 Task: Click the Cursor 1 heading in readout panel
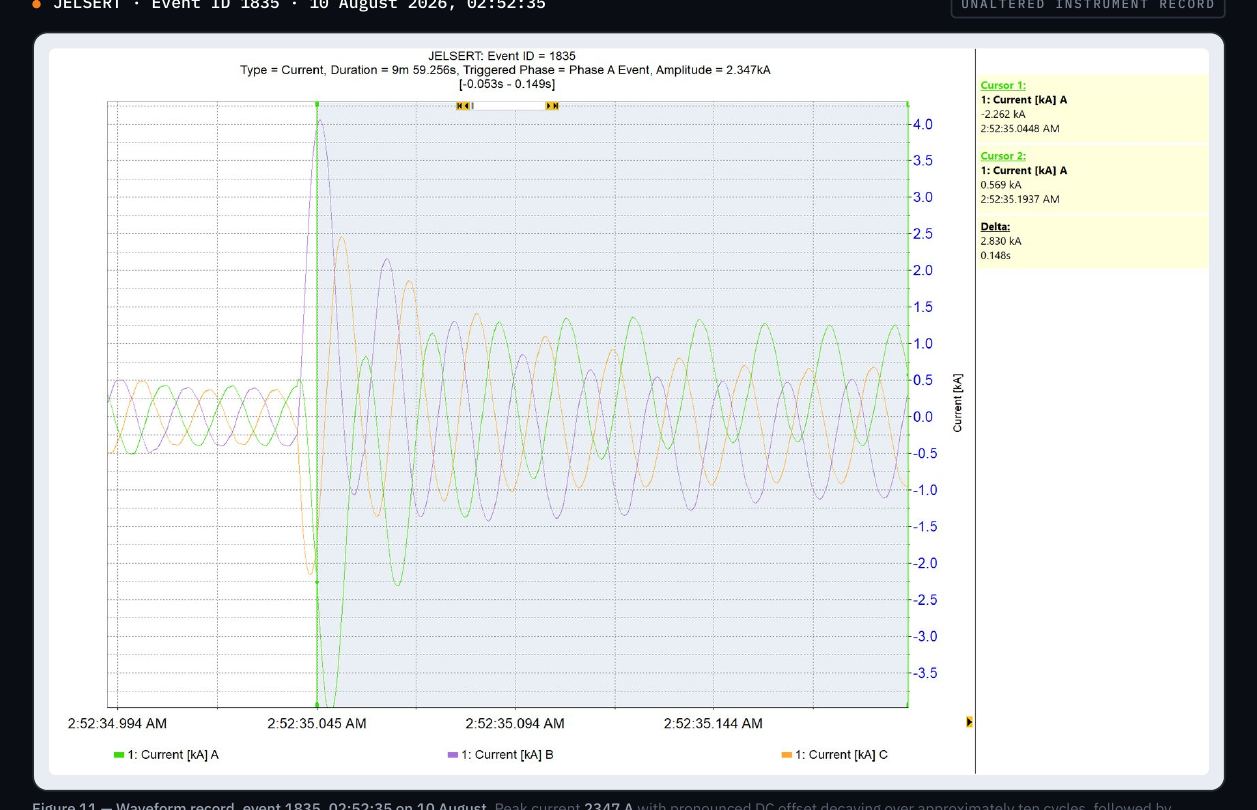pyautogui.click(x=1003, y=86)
